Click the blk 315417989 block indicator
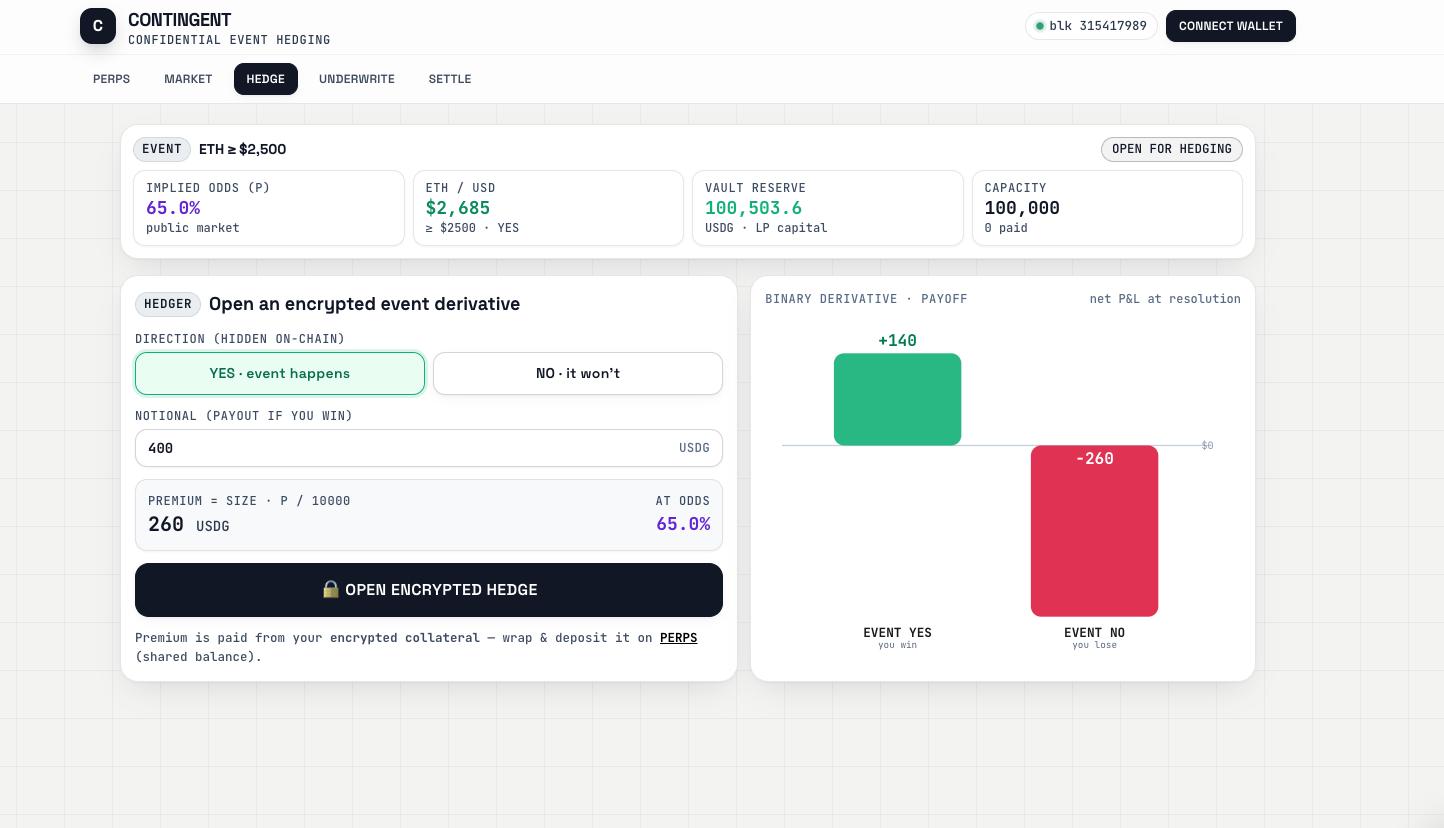The width and height of the screenshot is (1444, 828). tap(1091, 26)
